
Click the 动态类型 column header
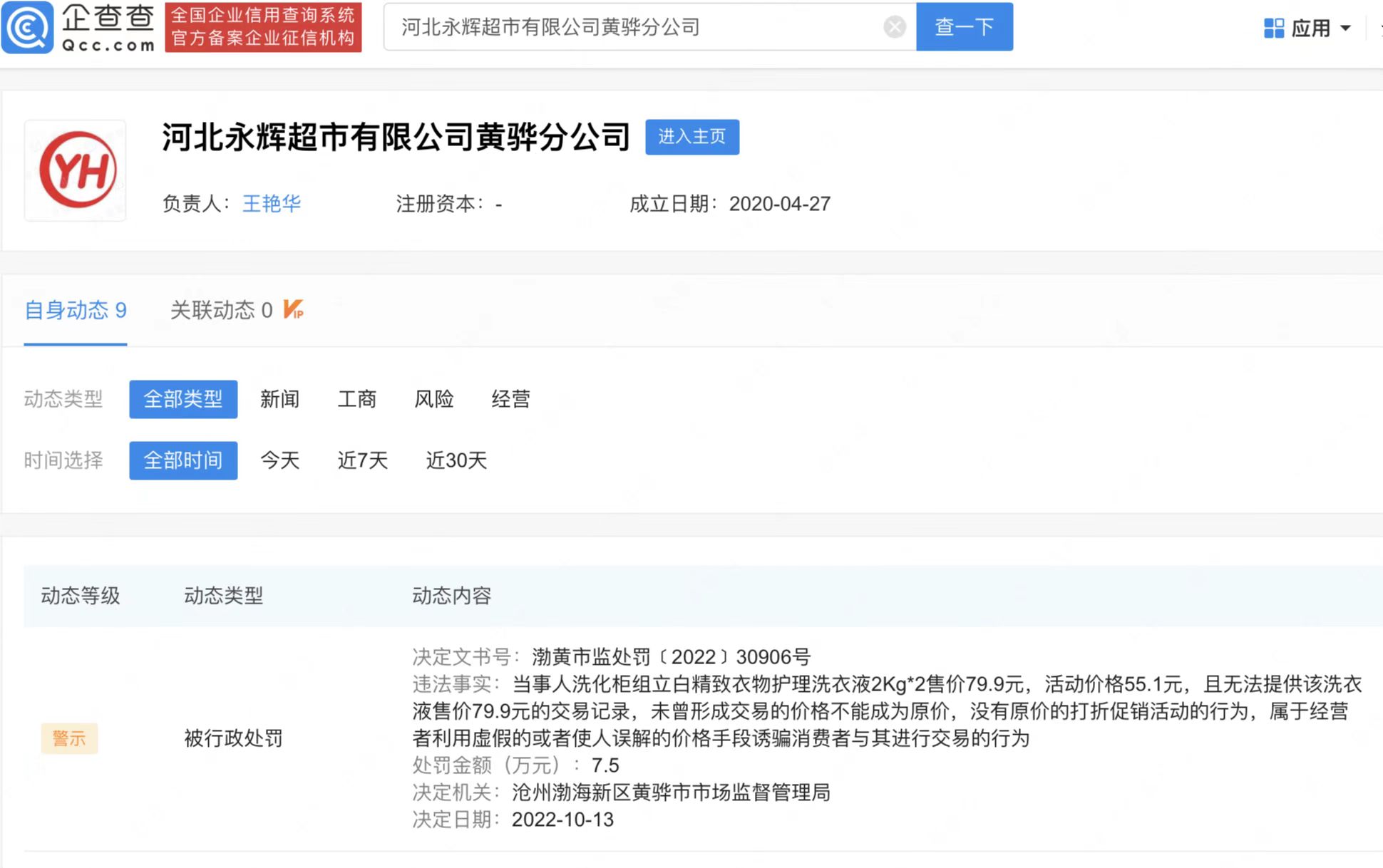coord(224,596)
